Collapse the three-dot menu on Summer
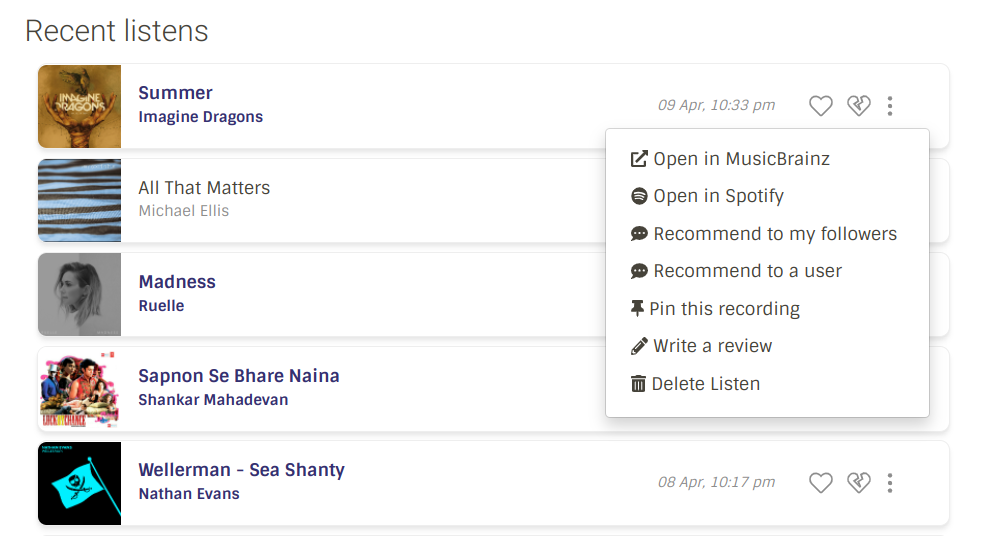 (x=890, y=106)
